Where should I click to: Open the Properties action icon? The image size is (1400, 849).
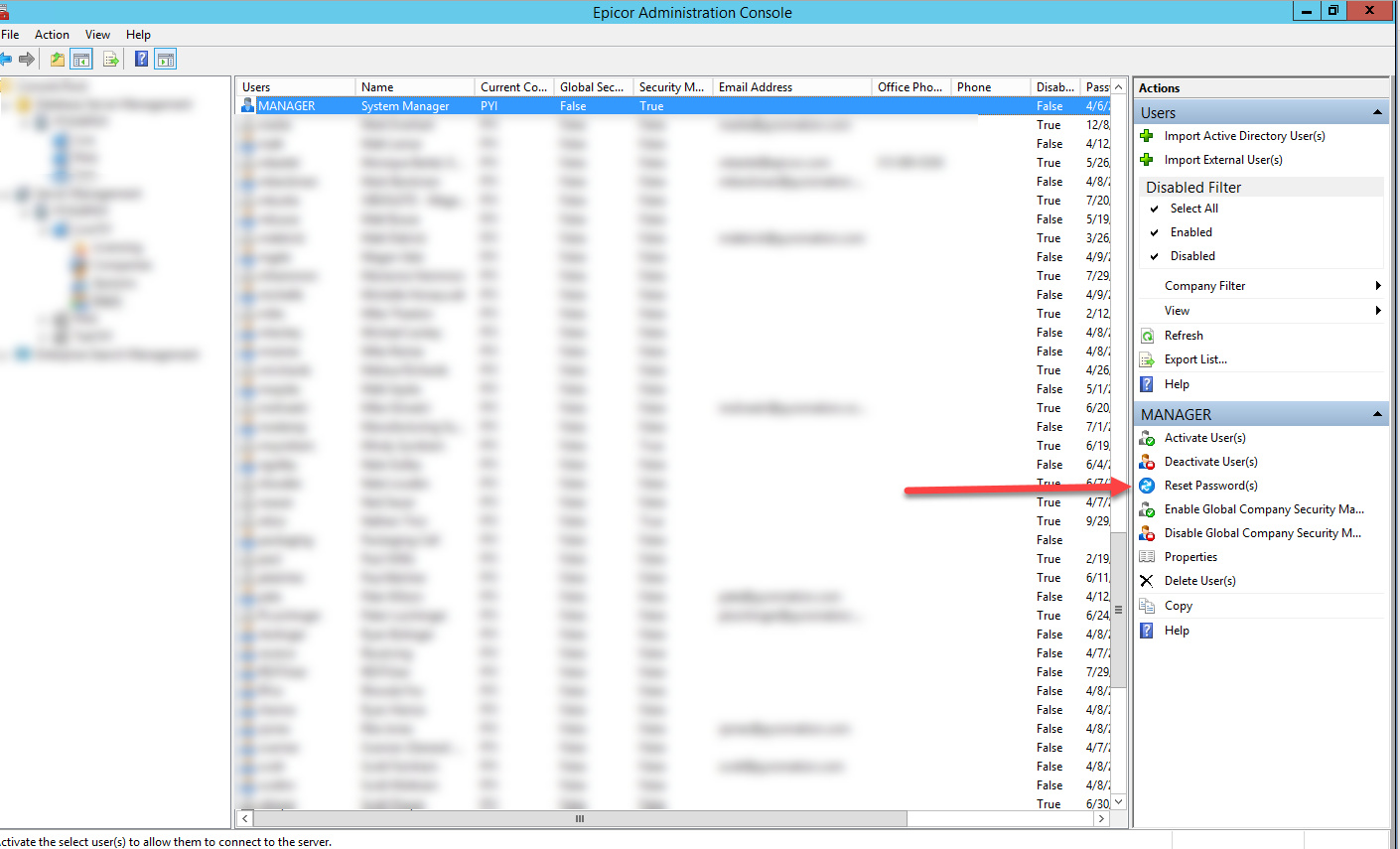tap(1147, 557)
